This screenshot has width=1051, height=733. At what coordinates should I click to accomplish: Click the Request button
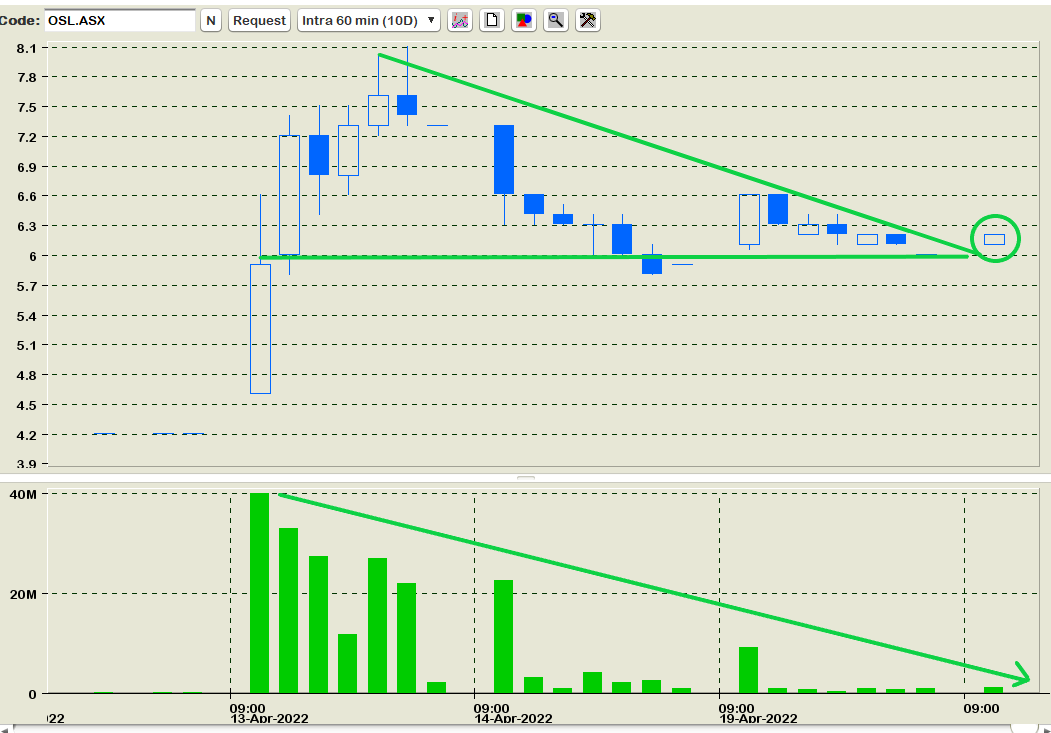click(x=259, y=20)
